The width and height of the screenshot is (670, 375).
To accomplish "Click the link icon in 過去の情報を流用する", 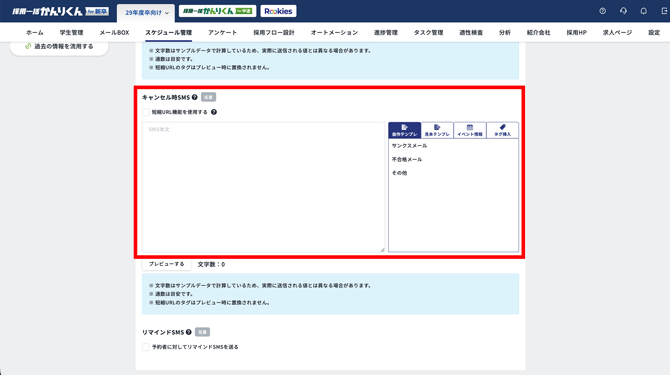I will coord(28,46).
